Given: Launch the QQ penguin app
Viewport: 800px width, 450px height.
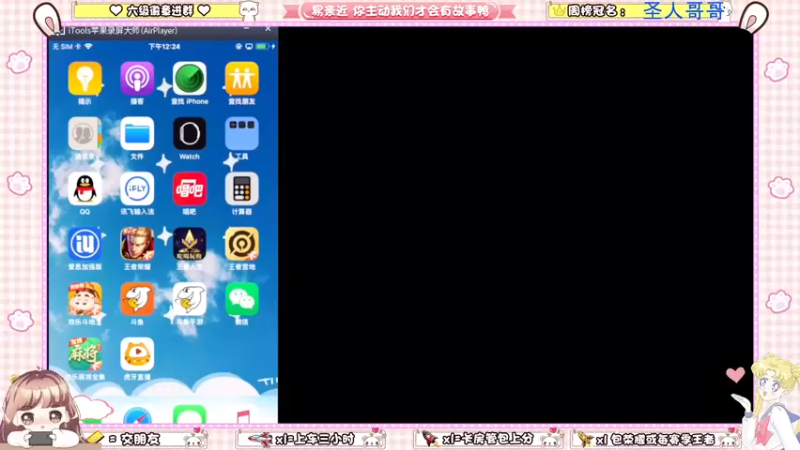Looking at the screenshot, I should [x=85, y=189].
